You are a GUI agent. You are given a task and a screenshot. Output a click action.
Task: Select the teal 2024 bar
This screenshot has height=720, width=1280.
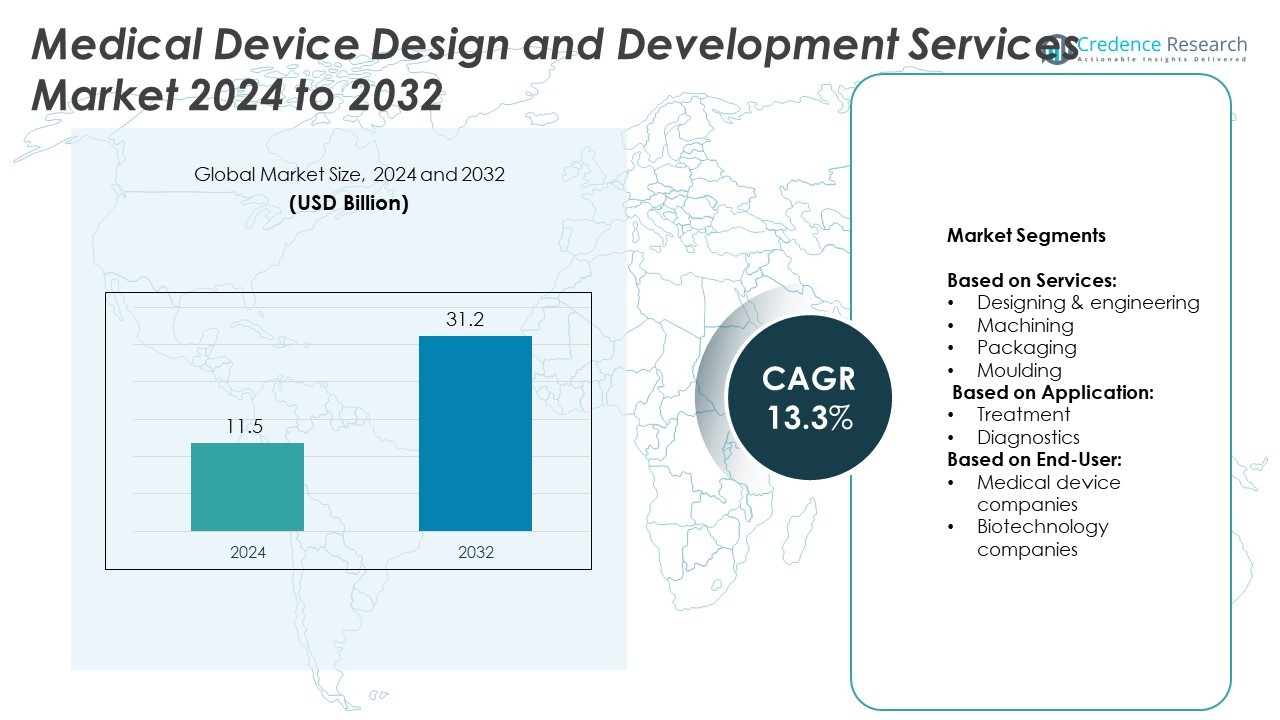(x=247, y=487)
